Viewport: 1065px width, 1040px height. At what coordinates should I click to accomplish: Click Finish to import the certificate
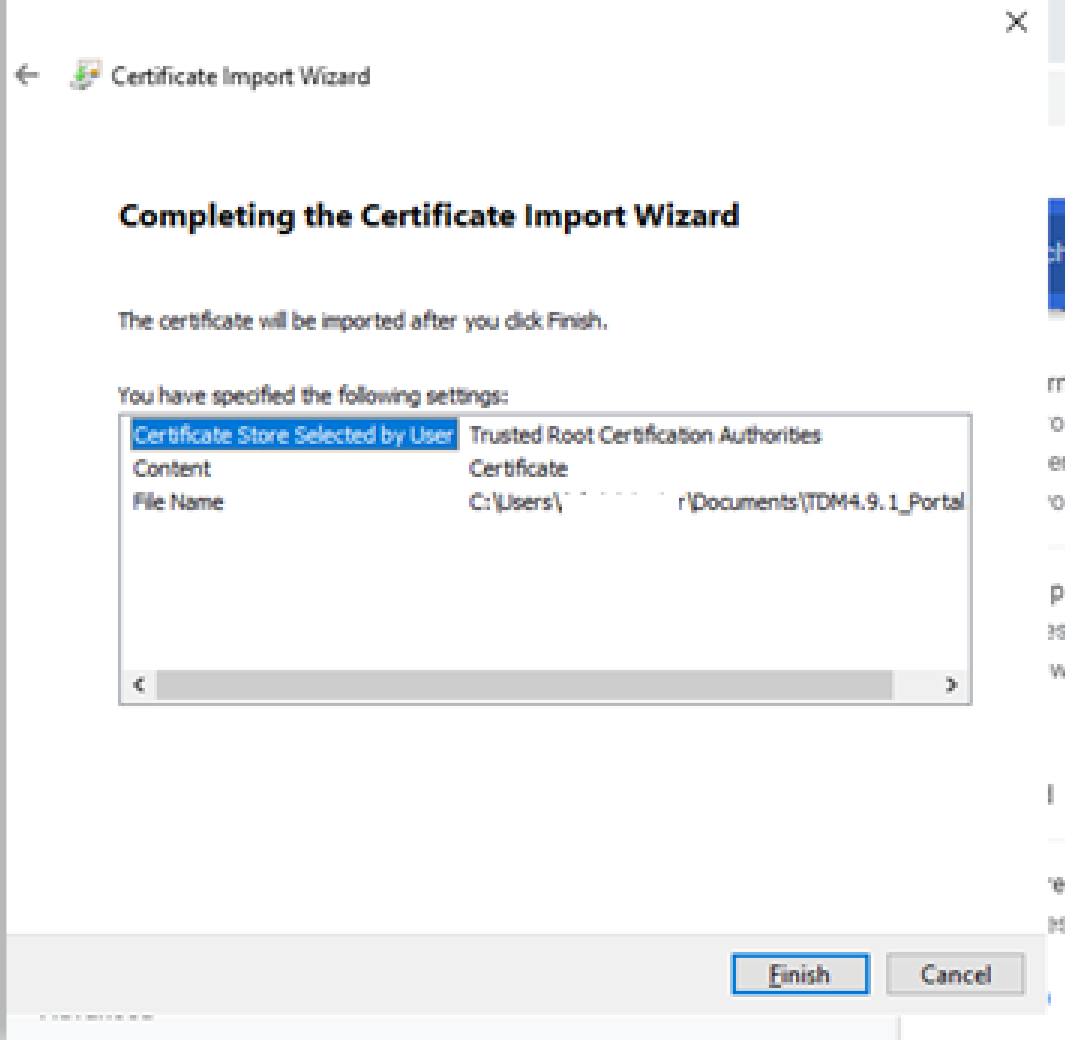[x=800, y=974]
